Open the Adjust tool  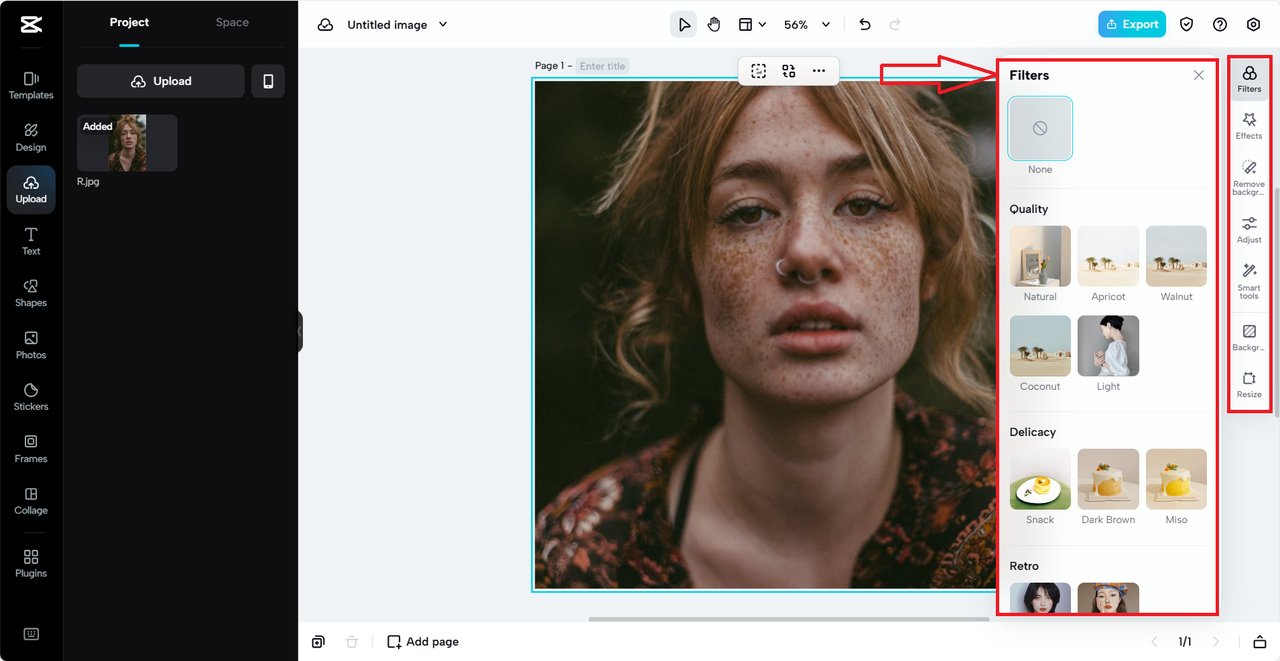click(x=1249, y=229)
